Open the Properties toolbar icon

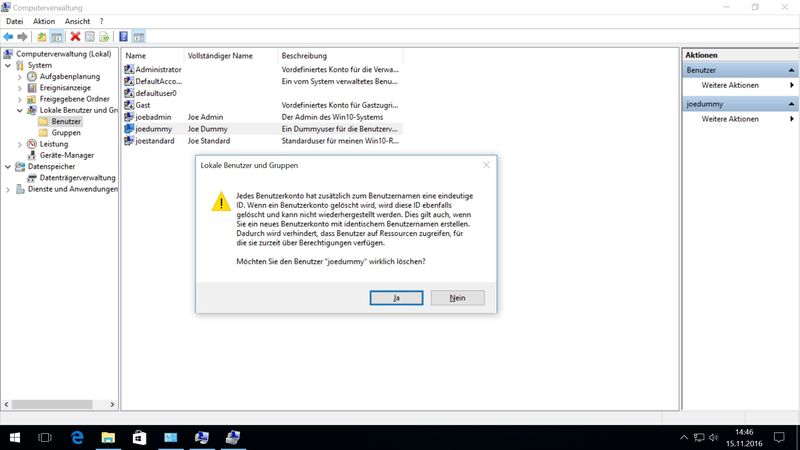coord(90,37)
